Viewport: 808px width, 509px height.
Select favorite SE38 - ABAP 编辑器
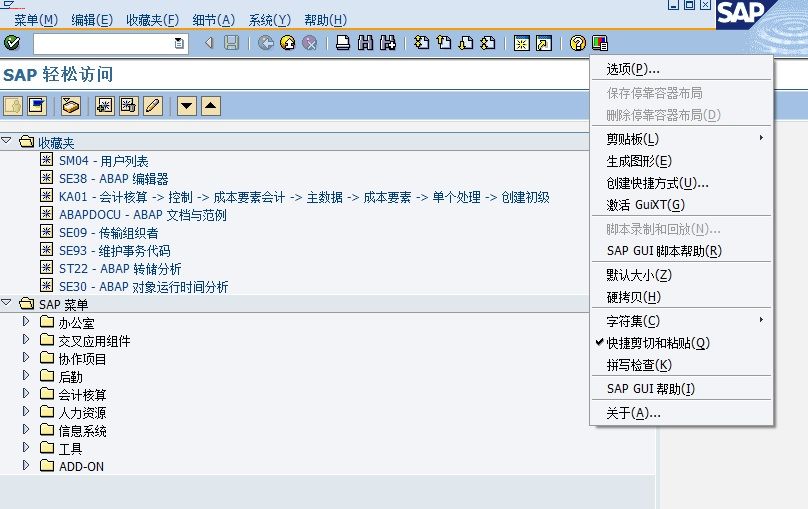tap(113, 179)
